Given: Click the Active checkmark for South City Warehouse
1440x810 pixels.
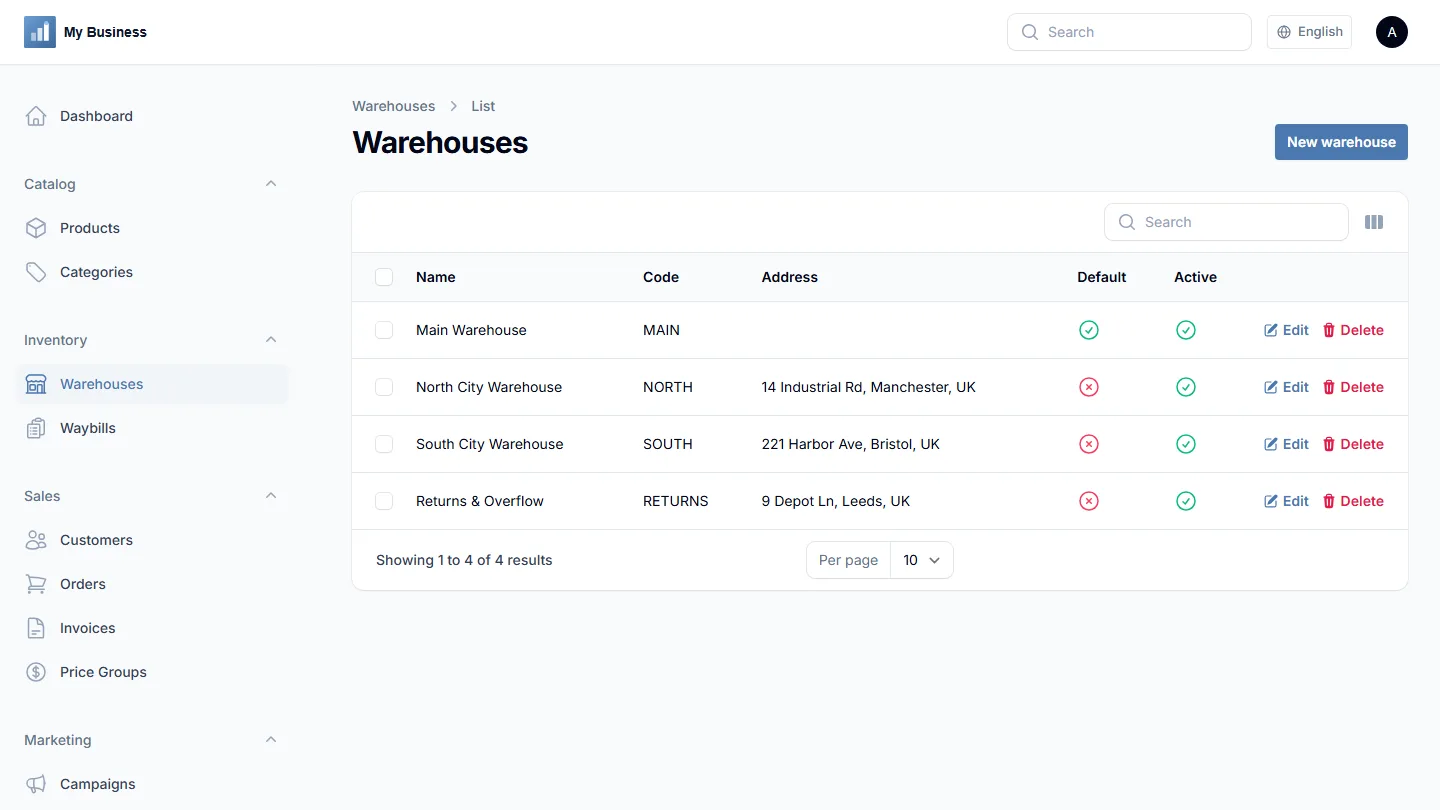Looking at the screenshot, I should click(x=1186, y=444).
